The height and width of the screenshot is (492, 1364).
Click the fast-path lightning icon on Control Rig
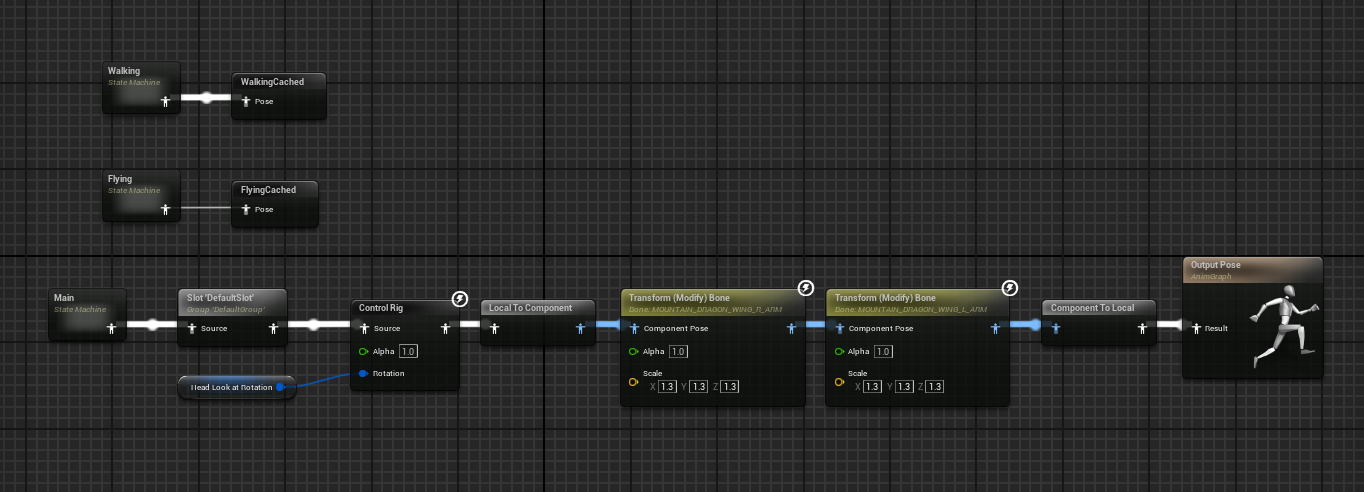pyautogui.click(x=459, y=299)
